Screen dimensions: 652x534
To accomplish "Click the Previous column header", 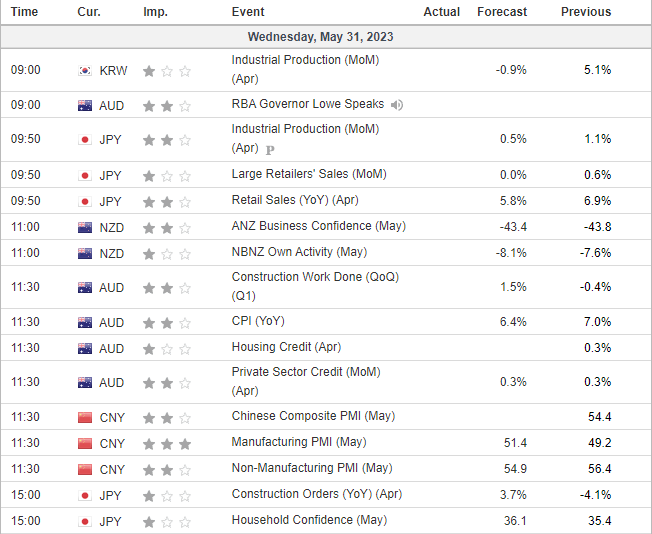I will pyautogui.click(x=586, y=12).
